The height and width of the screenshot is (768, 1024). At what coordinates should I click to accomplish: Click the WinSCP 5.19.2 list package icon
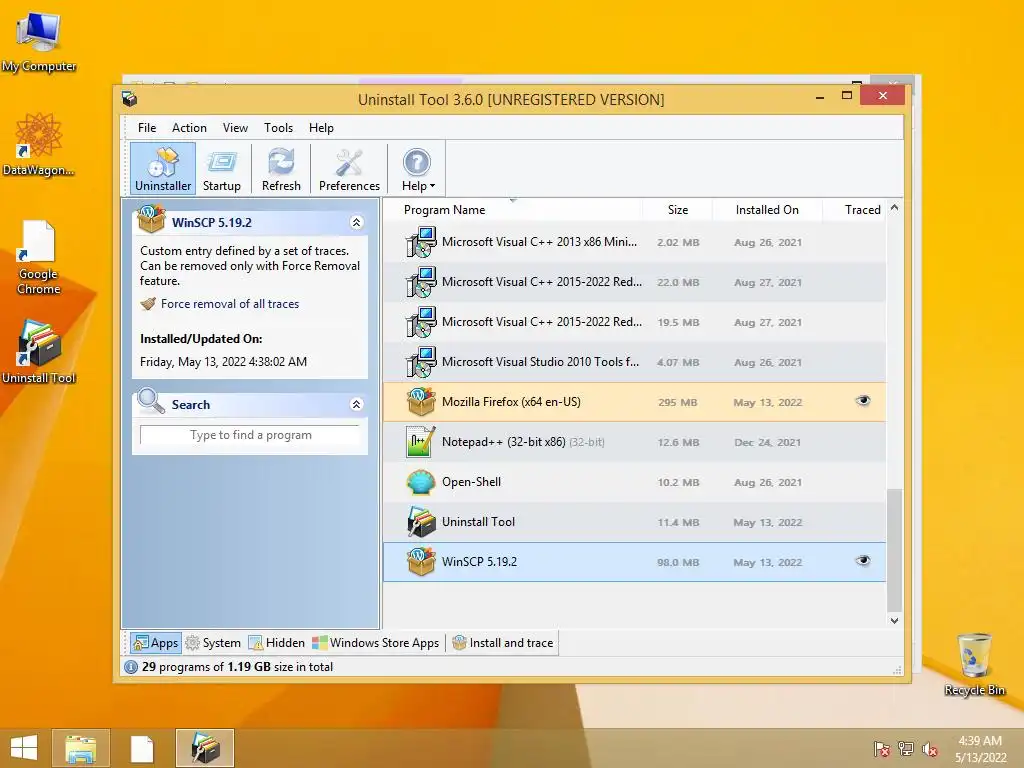pos(421,562)
